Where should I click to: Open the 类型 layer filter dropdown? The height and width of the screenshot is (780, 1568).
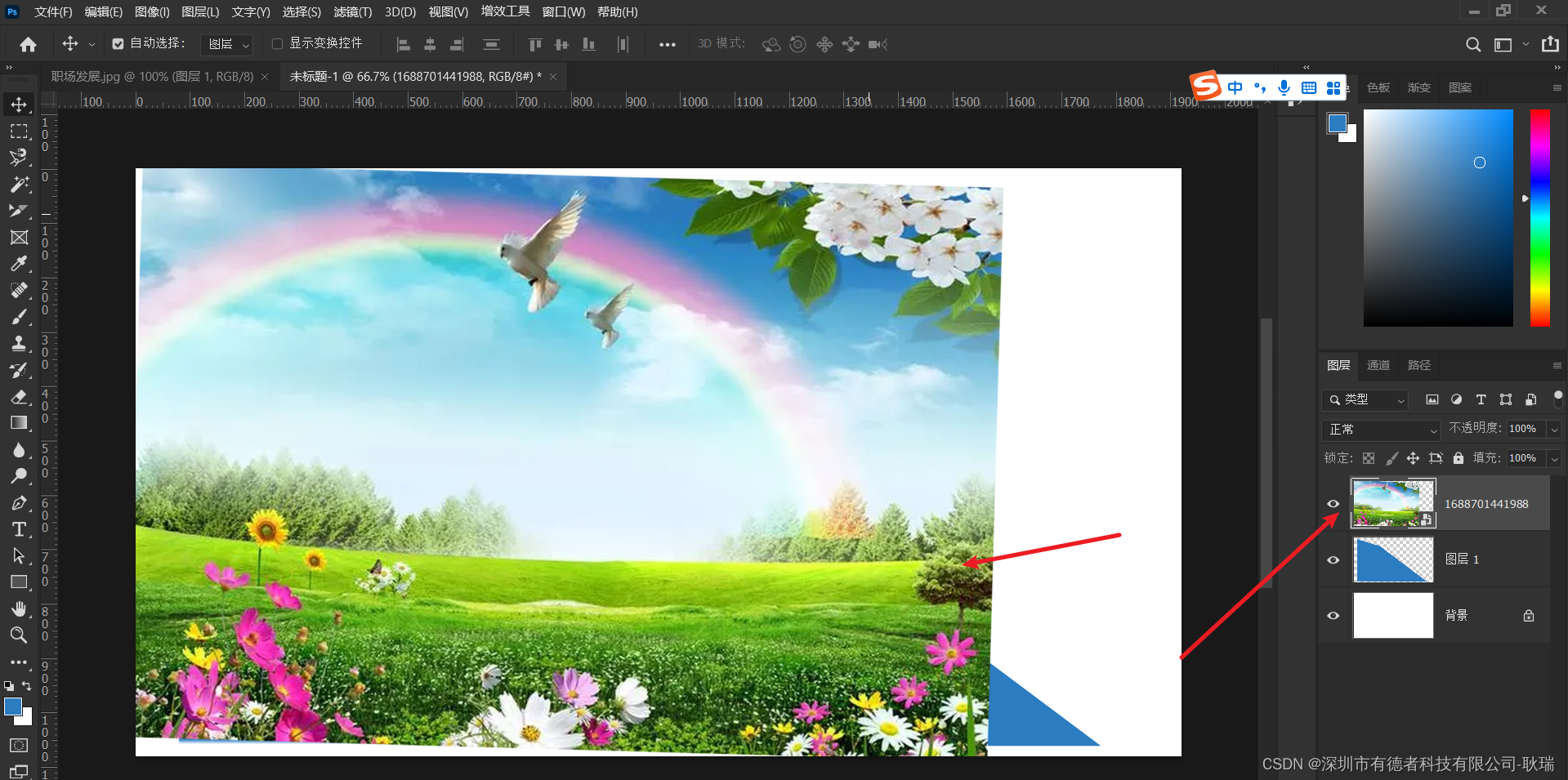click(1365, 399)
